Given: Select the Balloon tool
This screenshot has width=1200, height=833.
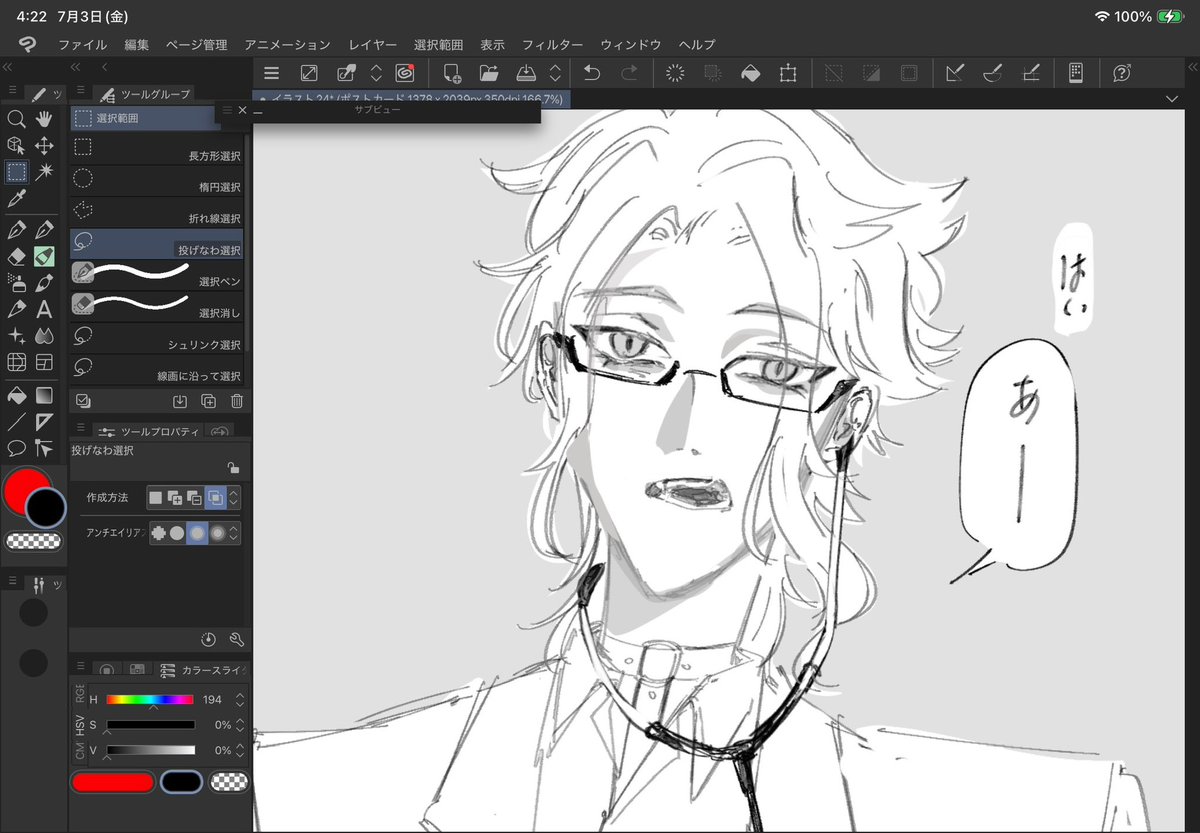Looking at the screenshot, I should 16,448.
